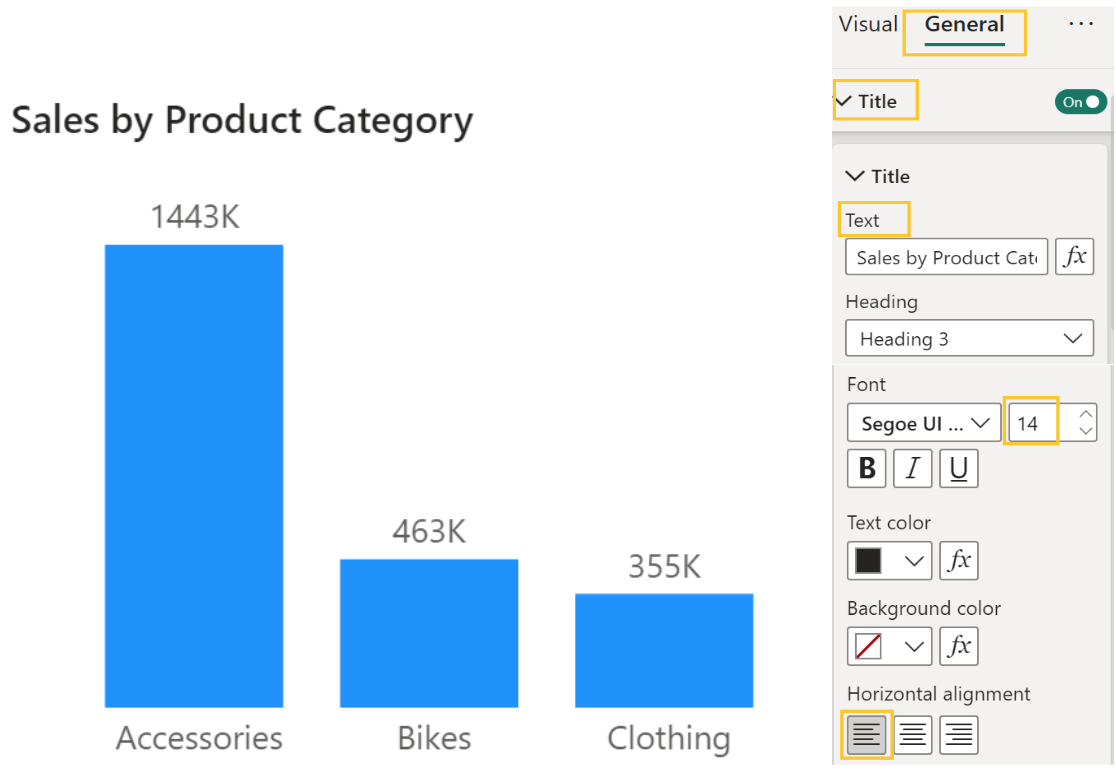
Task: Open the Heading 3 dropdown
Action: [x=969, y=339]
